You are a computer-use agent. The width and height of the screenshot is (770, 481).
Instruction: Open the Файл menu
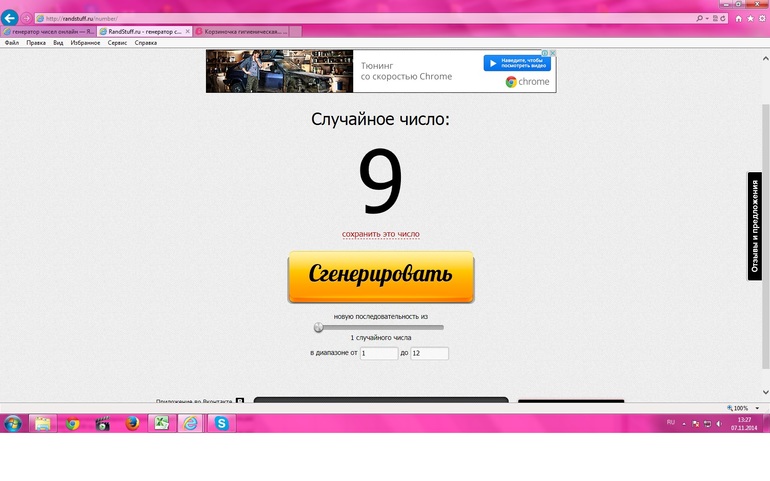coord(12,43)
